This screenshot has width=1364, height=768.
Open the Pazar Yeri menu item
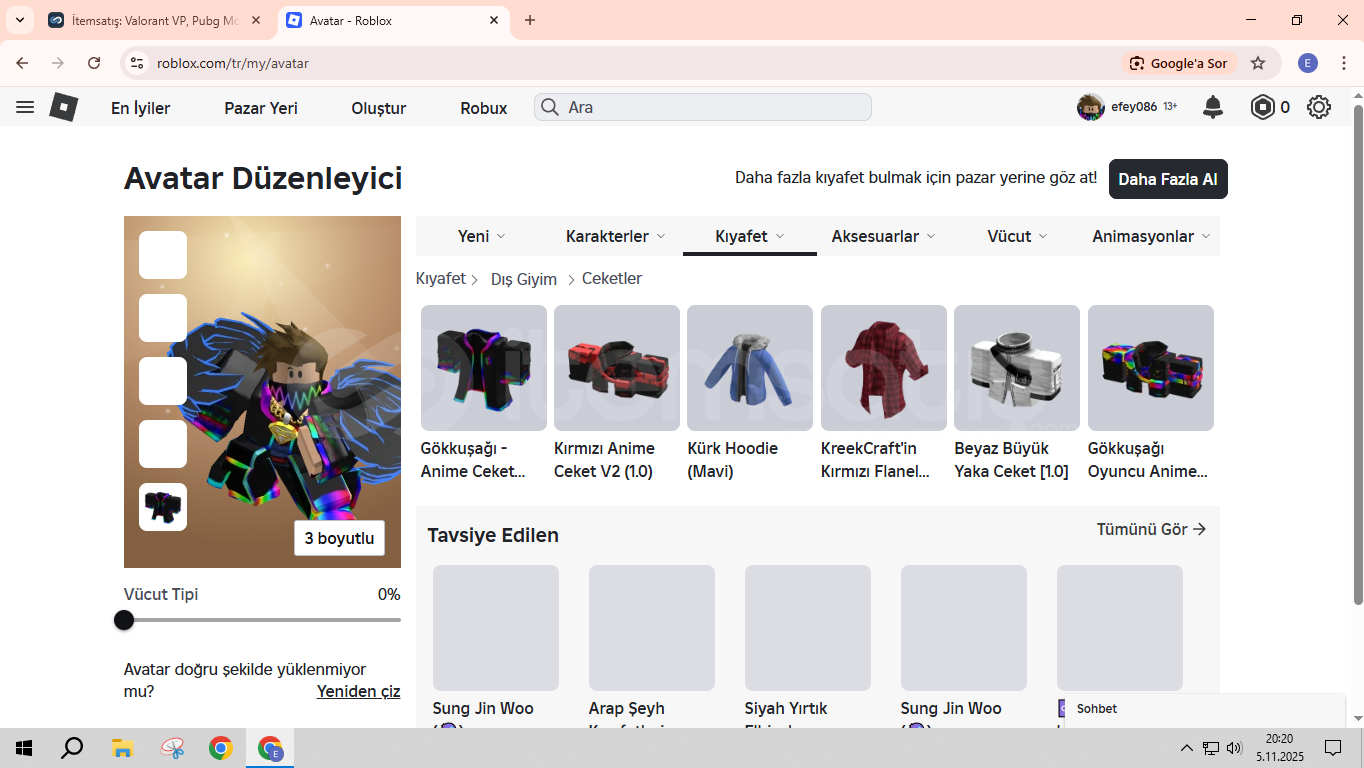261,108
